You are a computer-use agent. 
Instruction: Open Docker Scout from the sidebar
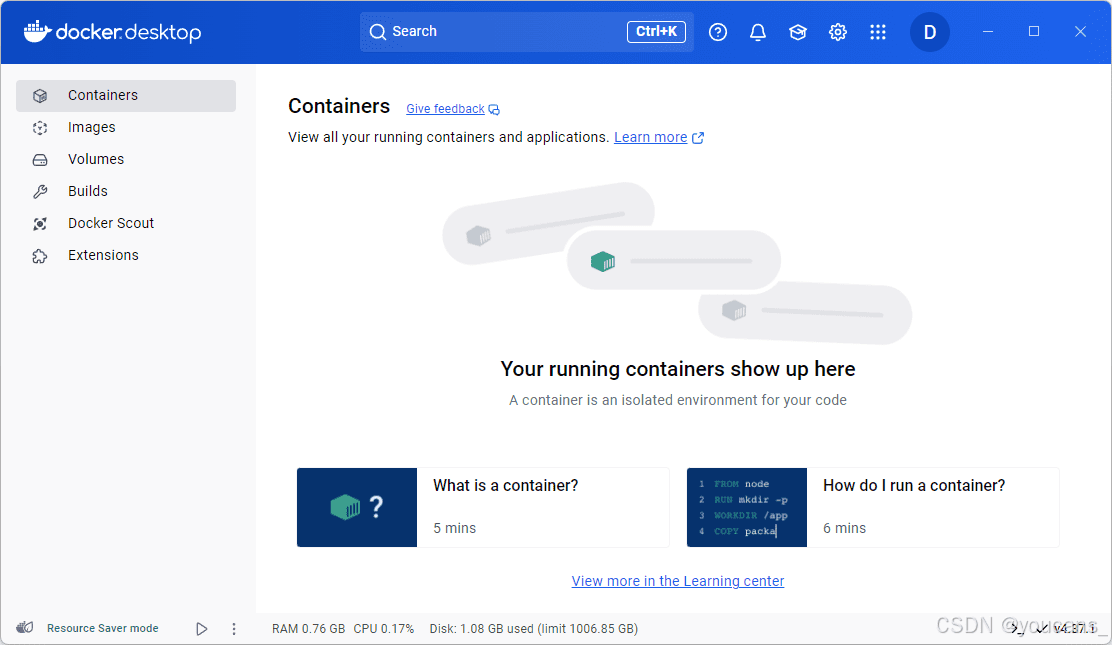126,223
